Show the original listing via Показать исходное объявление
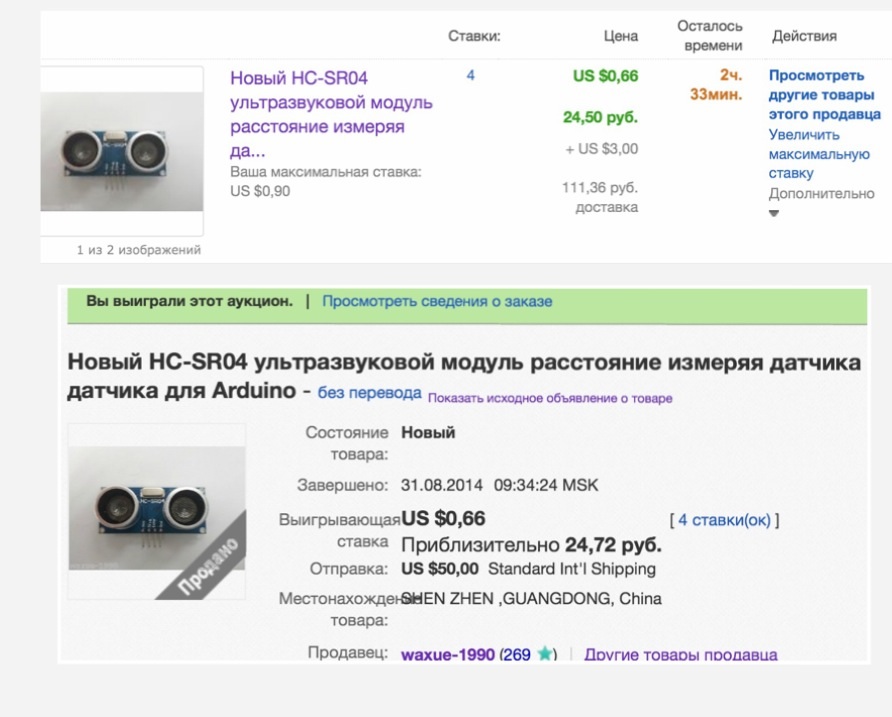 (x=550, y=398)
